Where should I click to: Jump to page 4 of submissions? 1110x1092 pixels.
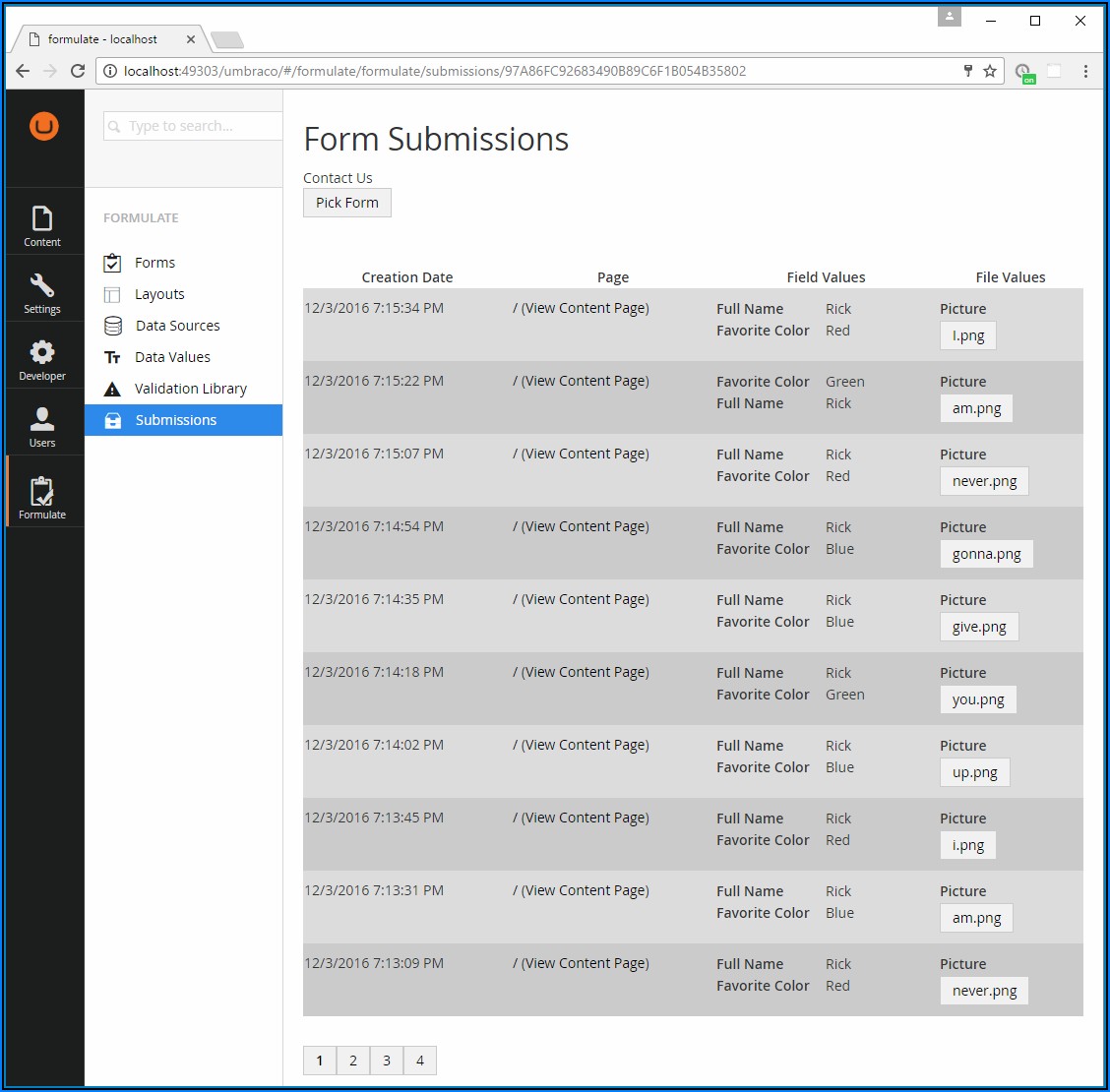(x=420, y=1061)
